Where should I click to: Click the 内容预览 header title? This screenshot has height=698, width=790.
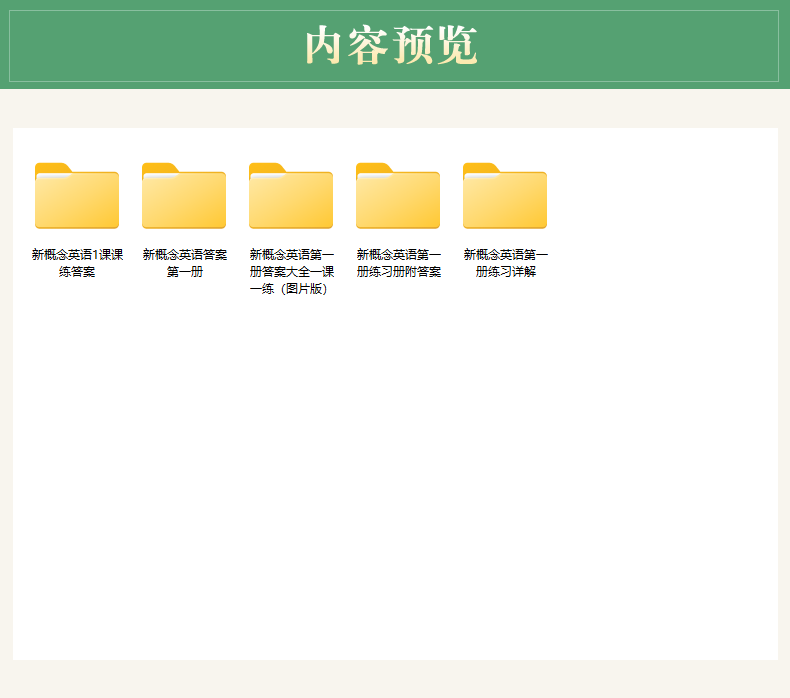[391, 45]
